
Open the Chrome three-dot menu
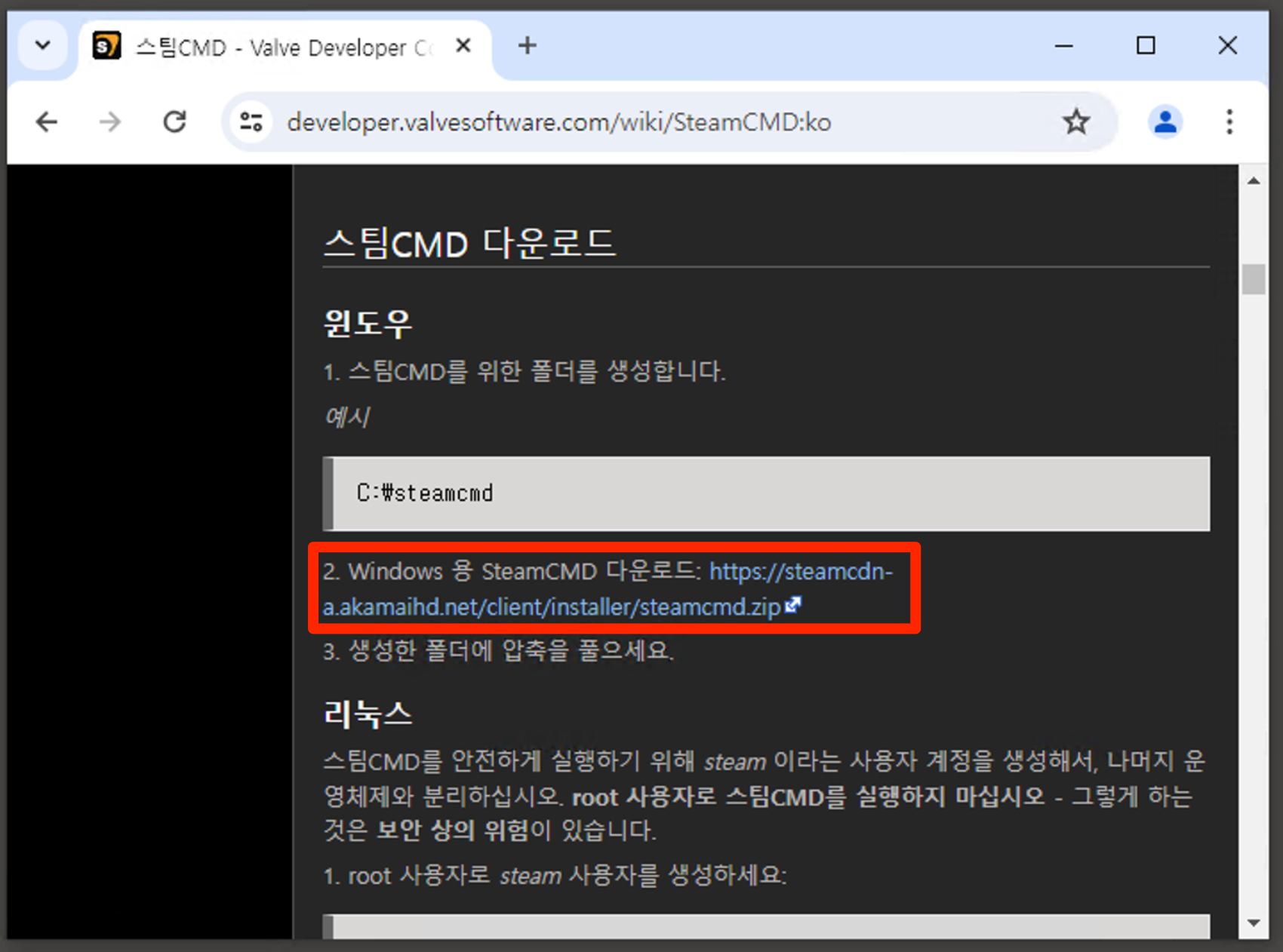tap(1229, 121)
